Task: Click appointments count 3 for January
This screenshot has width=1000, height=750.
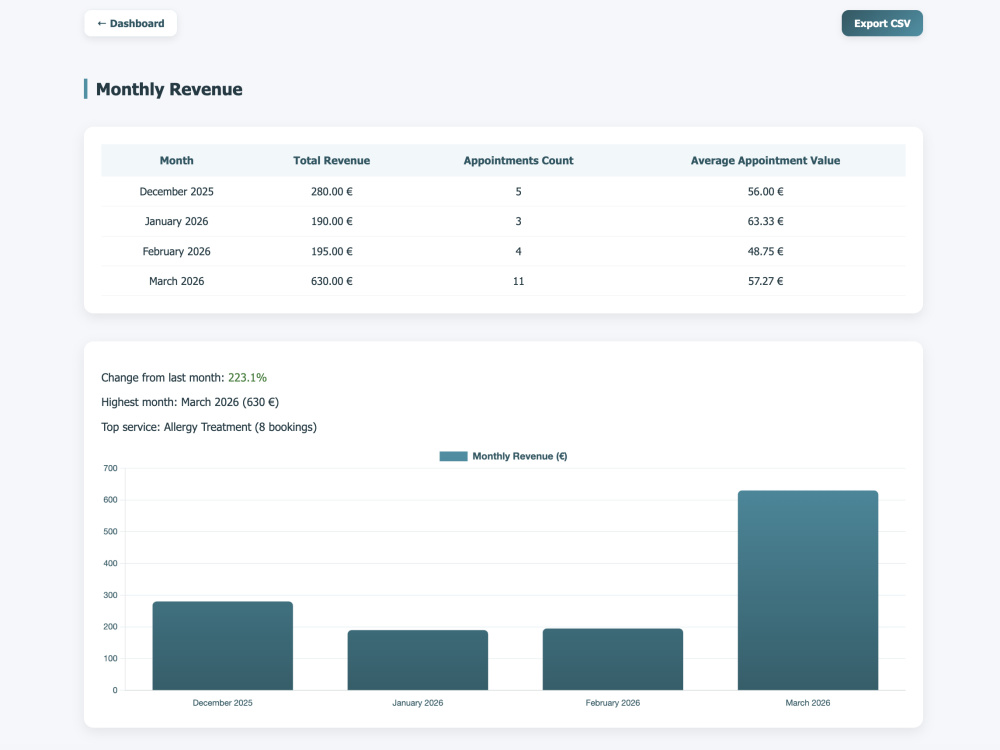Action: [x=518, y=221]
